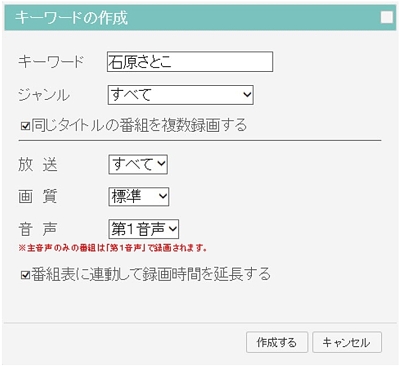This screenshot has width=400, height=367.
Task: Click the white square icon in title bar
Action: pos(387,17)
